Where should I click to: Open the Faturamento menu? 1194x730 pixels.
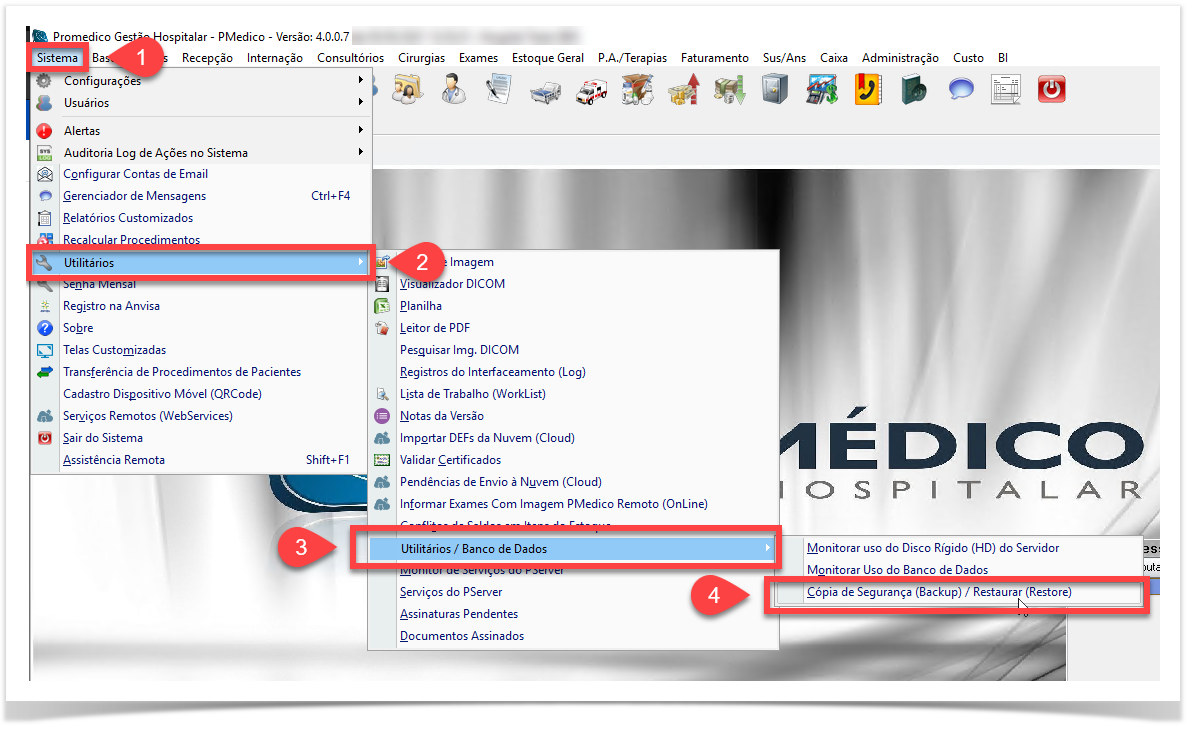tap(714, 58)
